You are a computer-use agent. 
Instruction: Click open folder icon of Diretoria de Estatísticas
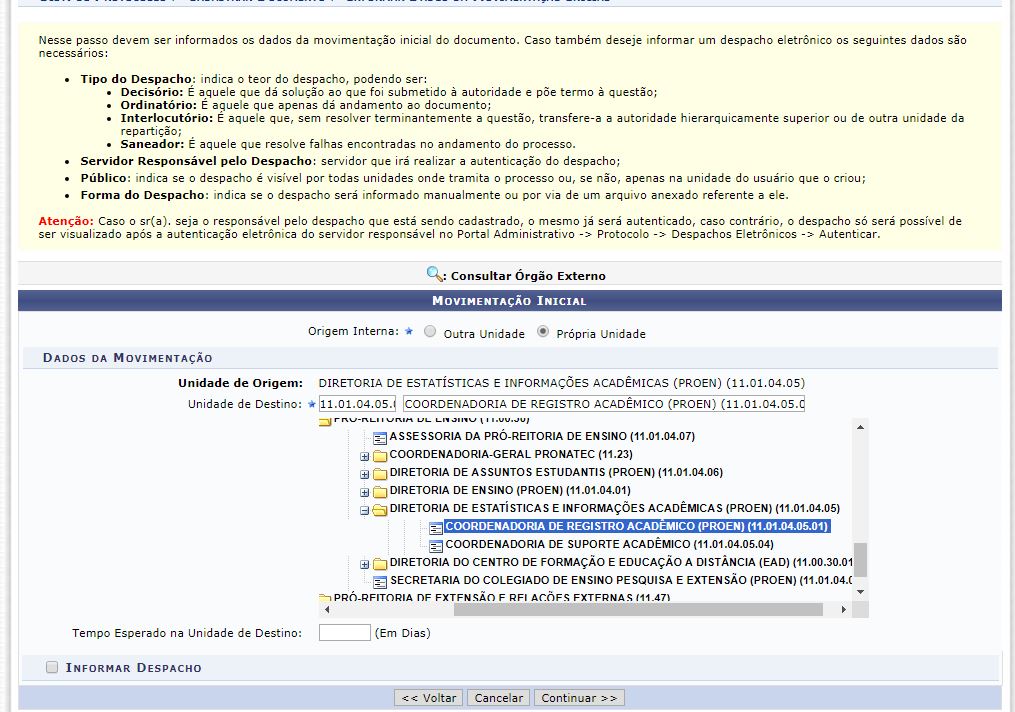click(x=379, y=509)
